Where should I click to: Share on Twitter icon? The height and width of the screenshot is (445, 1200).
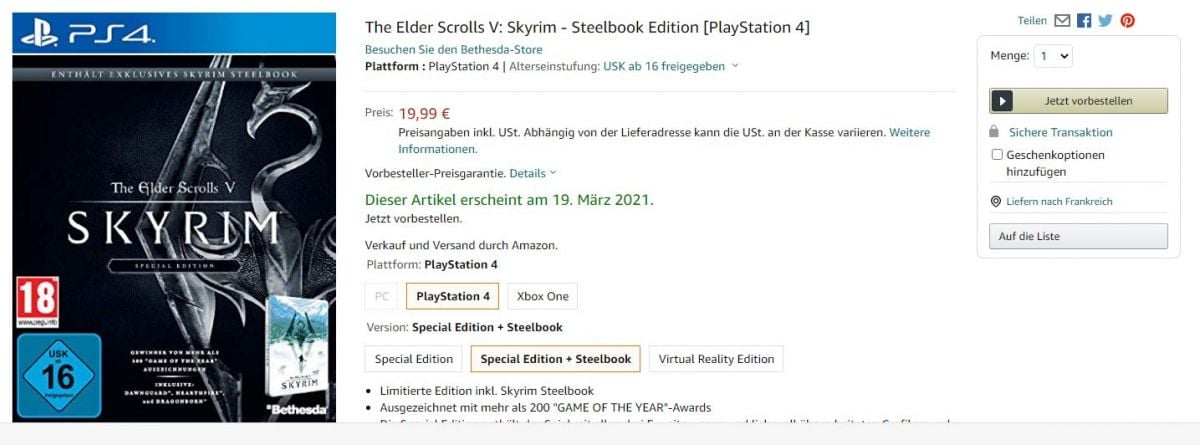[1105, 20]
